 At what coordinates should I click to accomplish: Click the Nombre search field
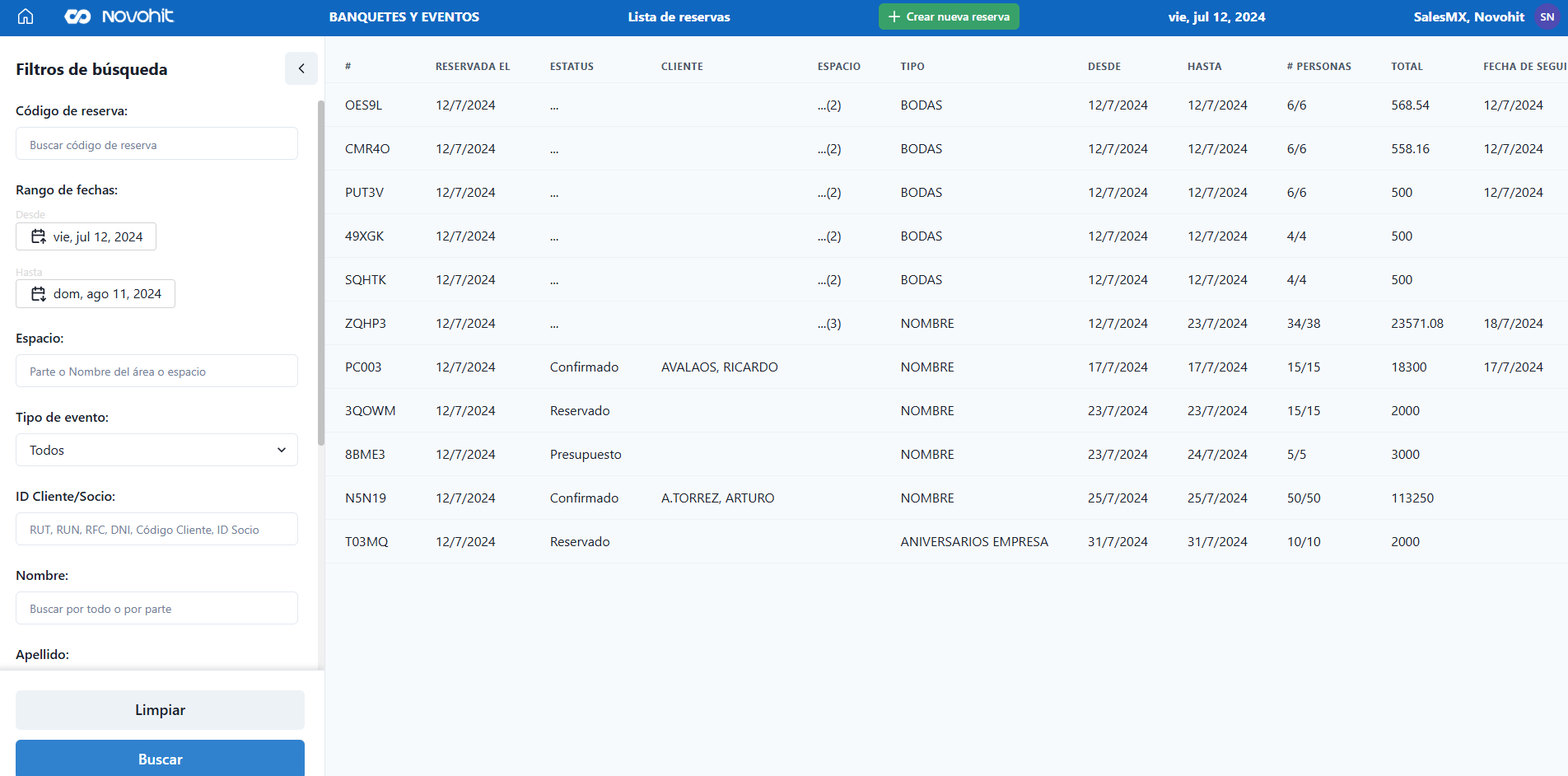pos(156,608)
